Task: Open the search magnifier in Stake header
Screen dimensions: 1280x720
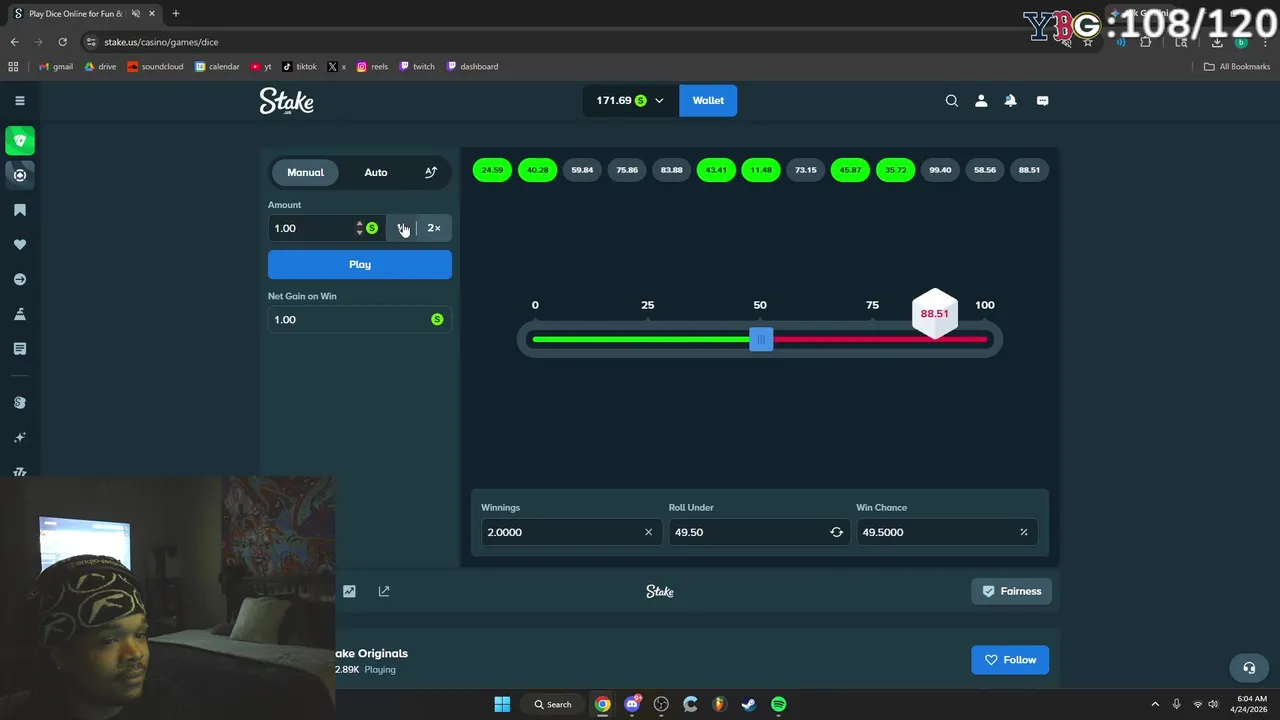Action: click(952, 100)
